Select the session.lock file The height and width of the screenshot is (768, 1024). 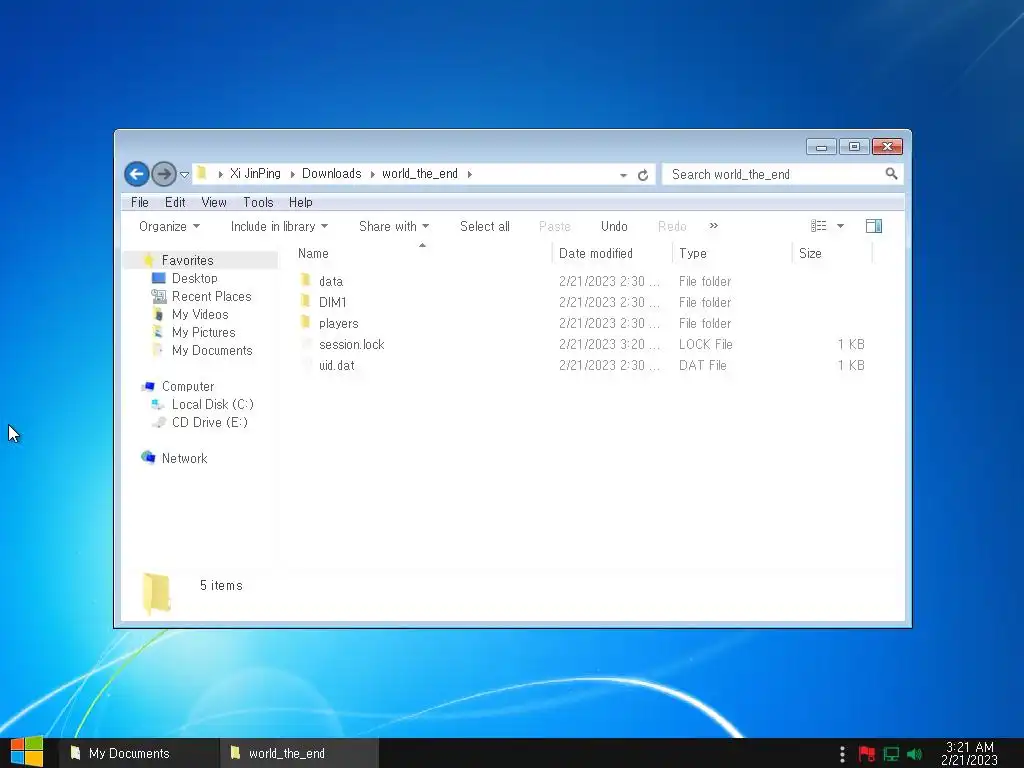(x=351, y=345)
